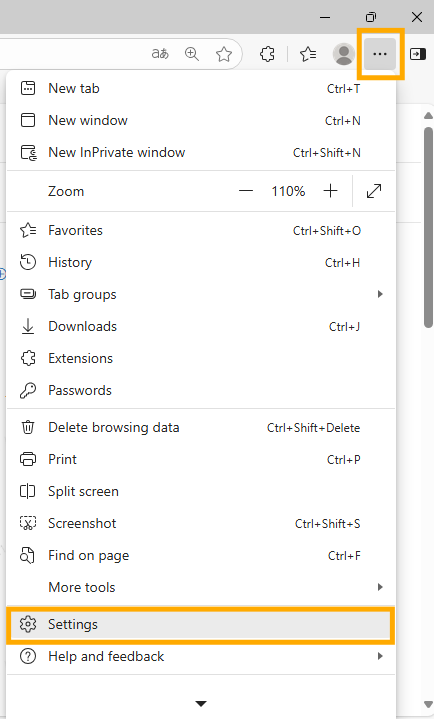This screenshot has height=719, width=434.
Task: Click the Tab groups icon
Action: tap(28, 294)
